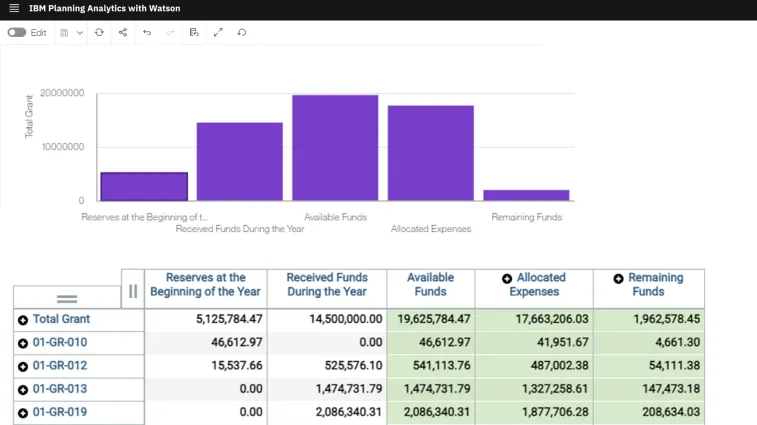Click the undo arrow icon
The image size is (757, 425).
[147, 33]
